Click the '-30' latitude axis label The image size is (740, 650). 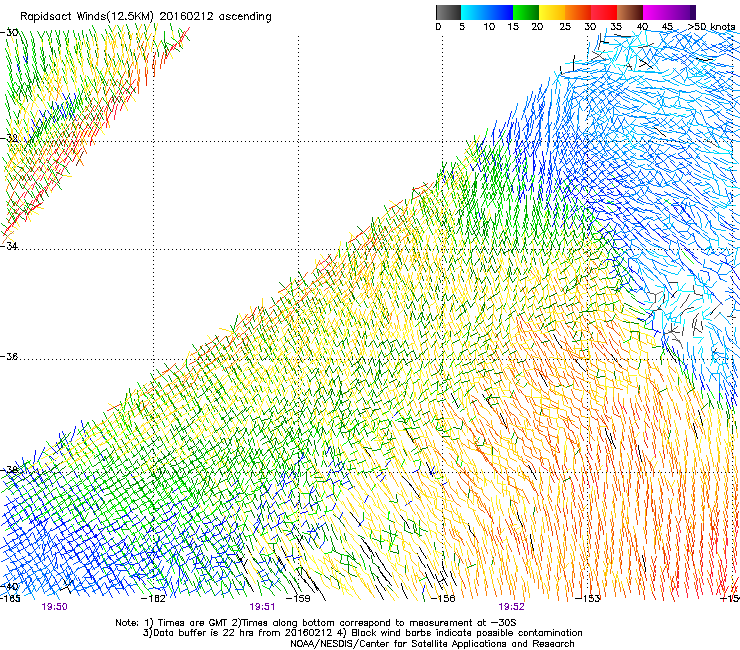coord(9,33)
